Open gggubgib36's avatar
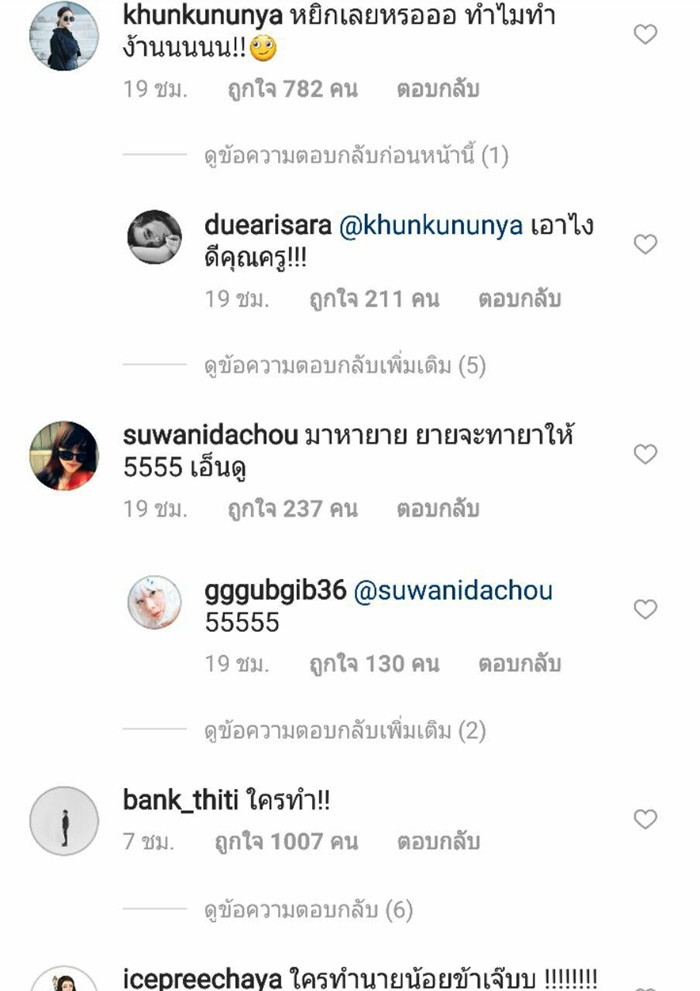 coord(154,602)
